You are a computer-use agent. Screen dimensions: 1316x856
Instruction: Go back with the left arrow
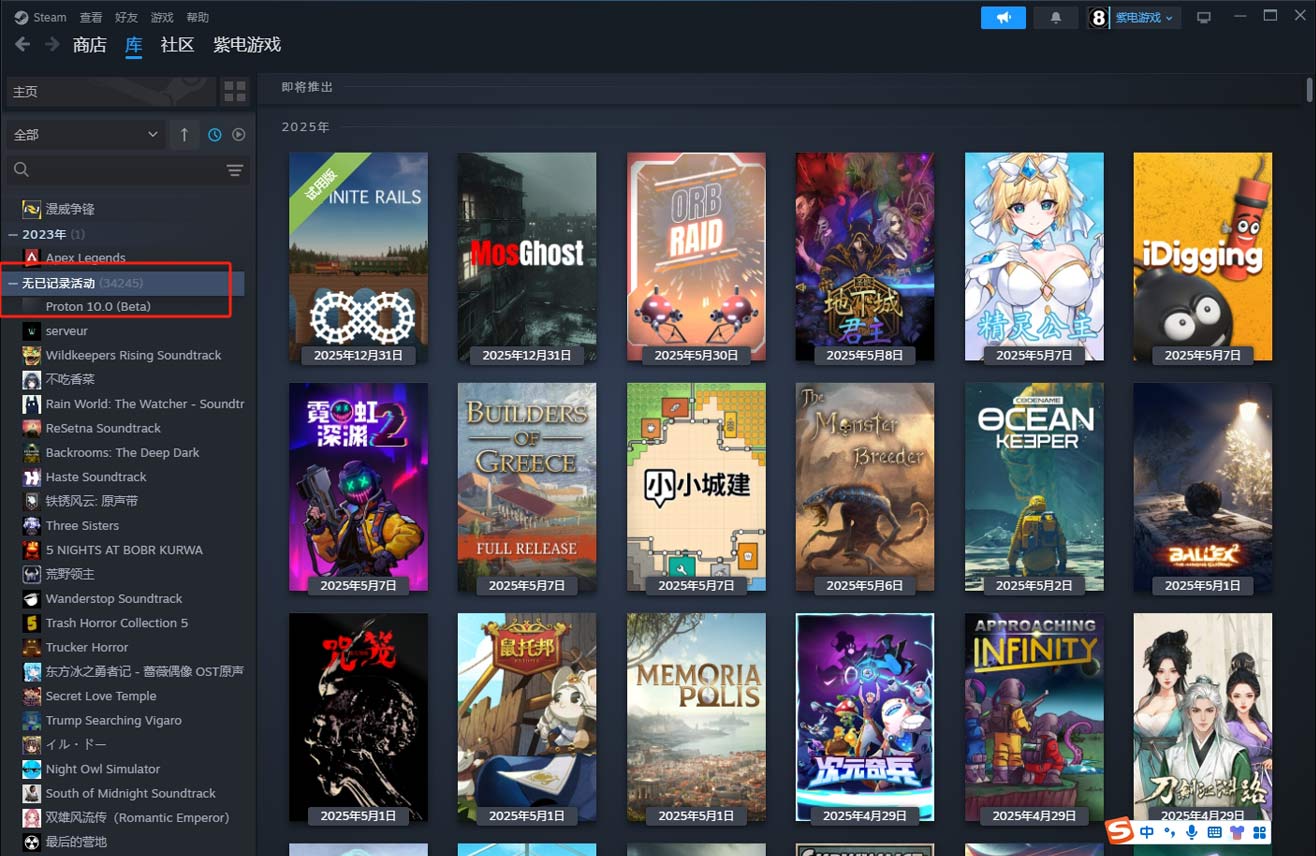click(x=22, y=45)
